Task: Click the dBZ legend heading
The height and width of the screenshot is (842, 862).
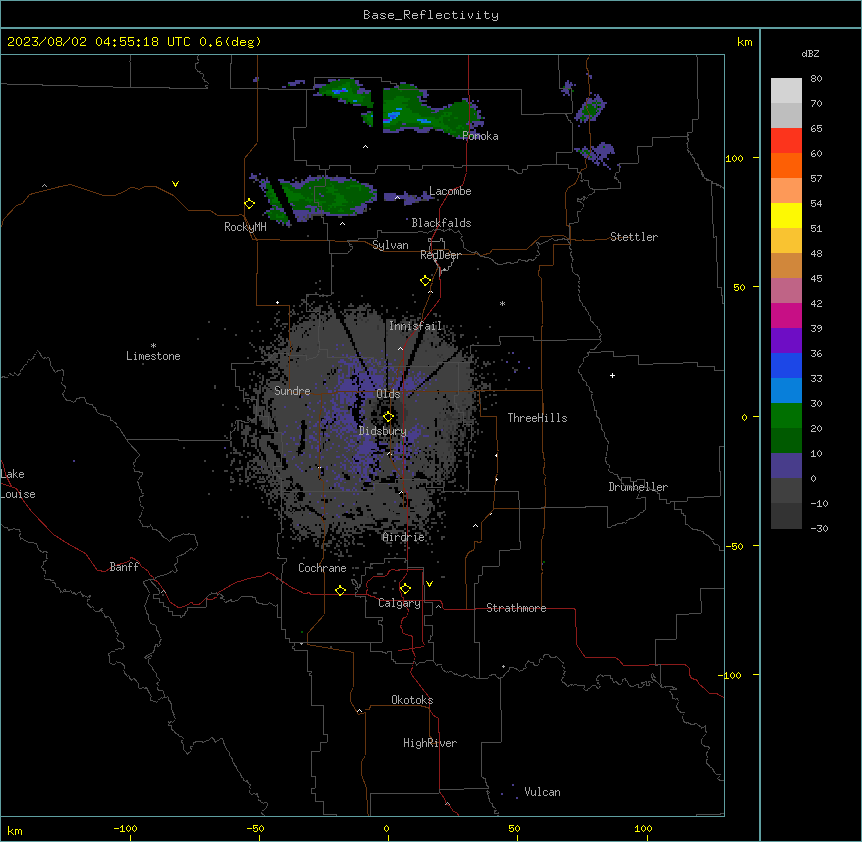Action: pos(810,54)
